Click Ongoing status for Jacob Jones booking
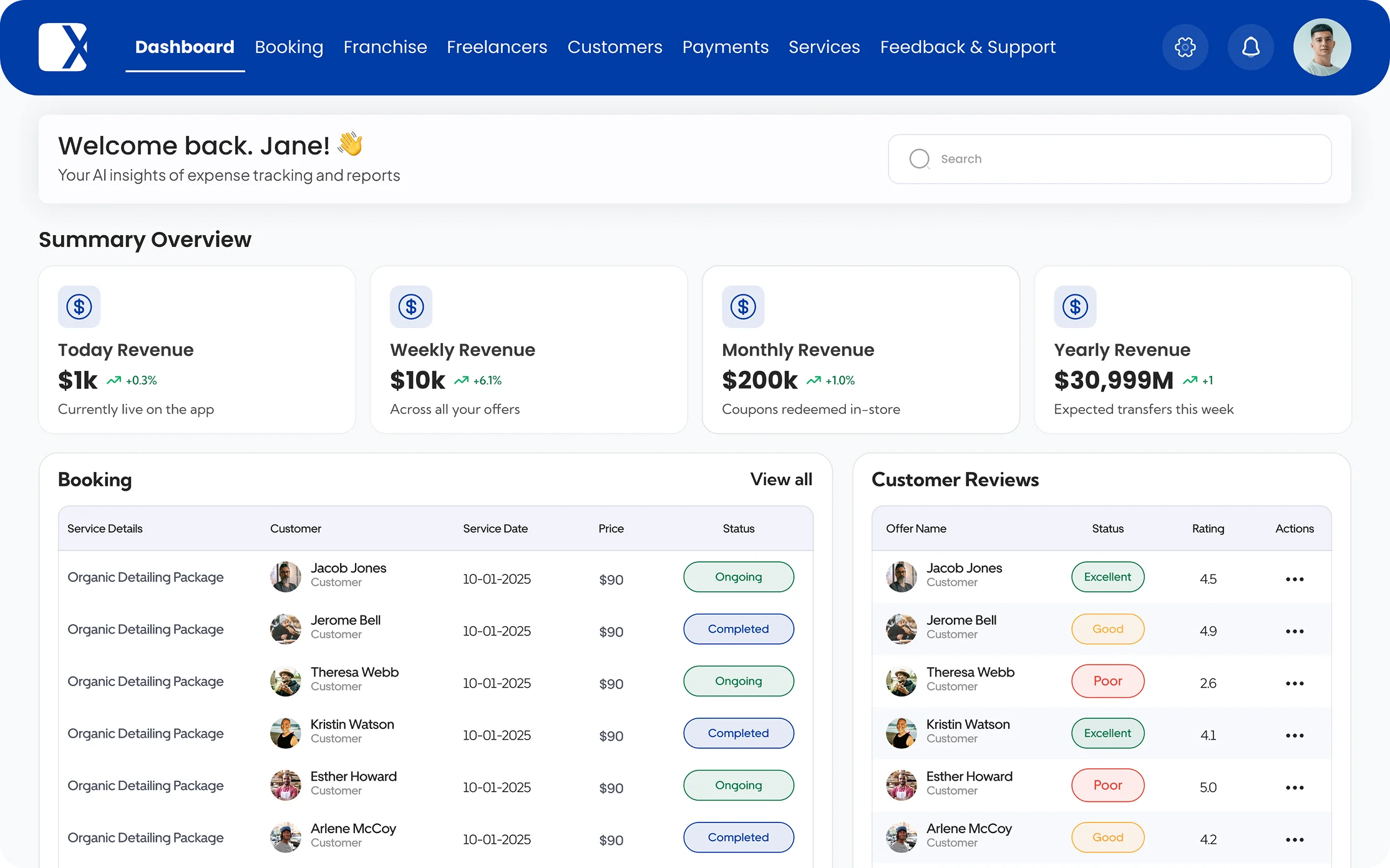Screen dimensions: 1390x868 pos(739,577)
